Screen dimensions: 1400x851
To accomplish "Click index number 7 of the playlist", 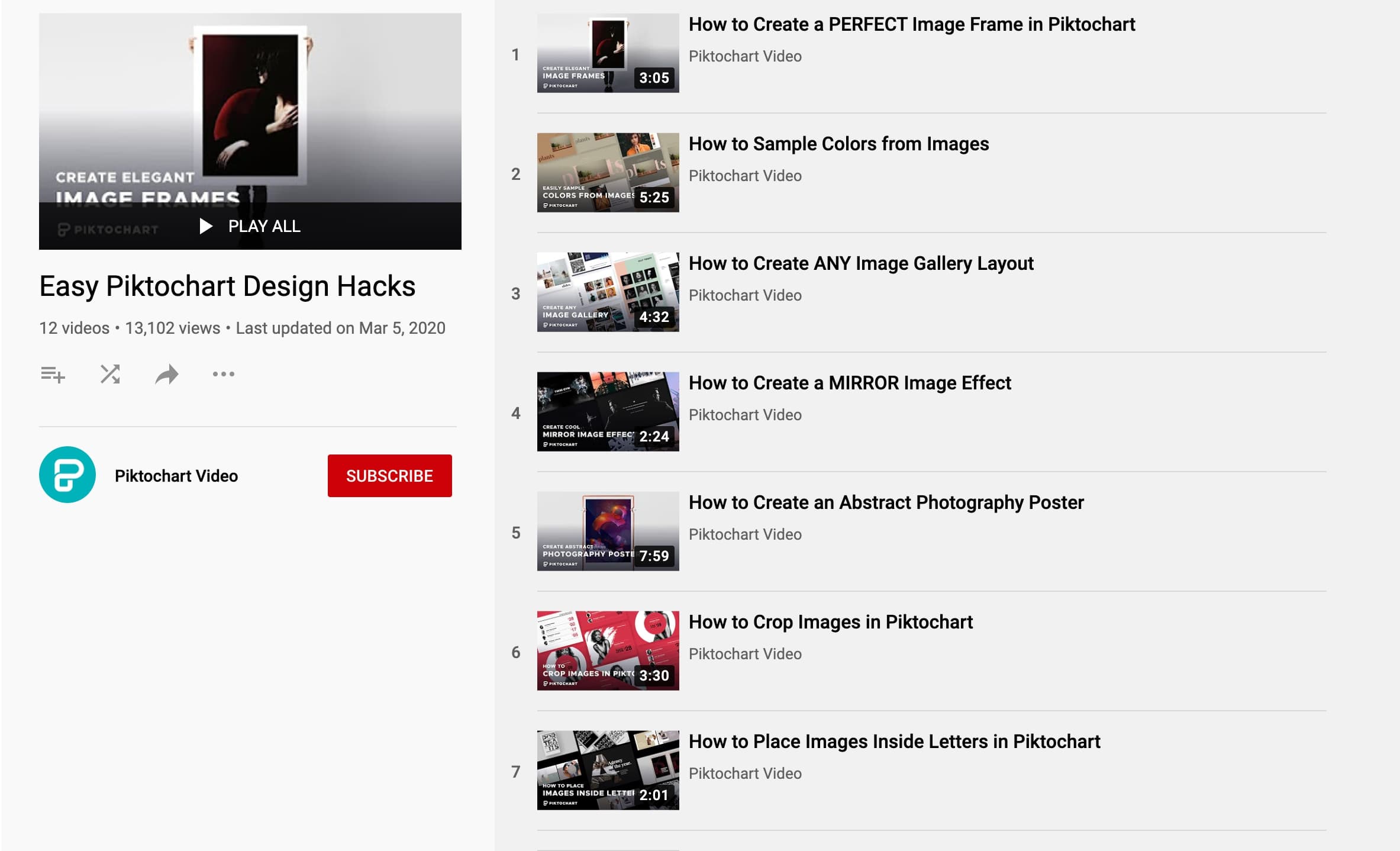I will click(x=515, y=772).
